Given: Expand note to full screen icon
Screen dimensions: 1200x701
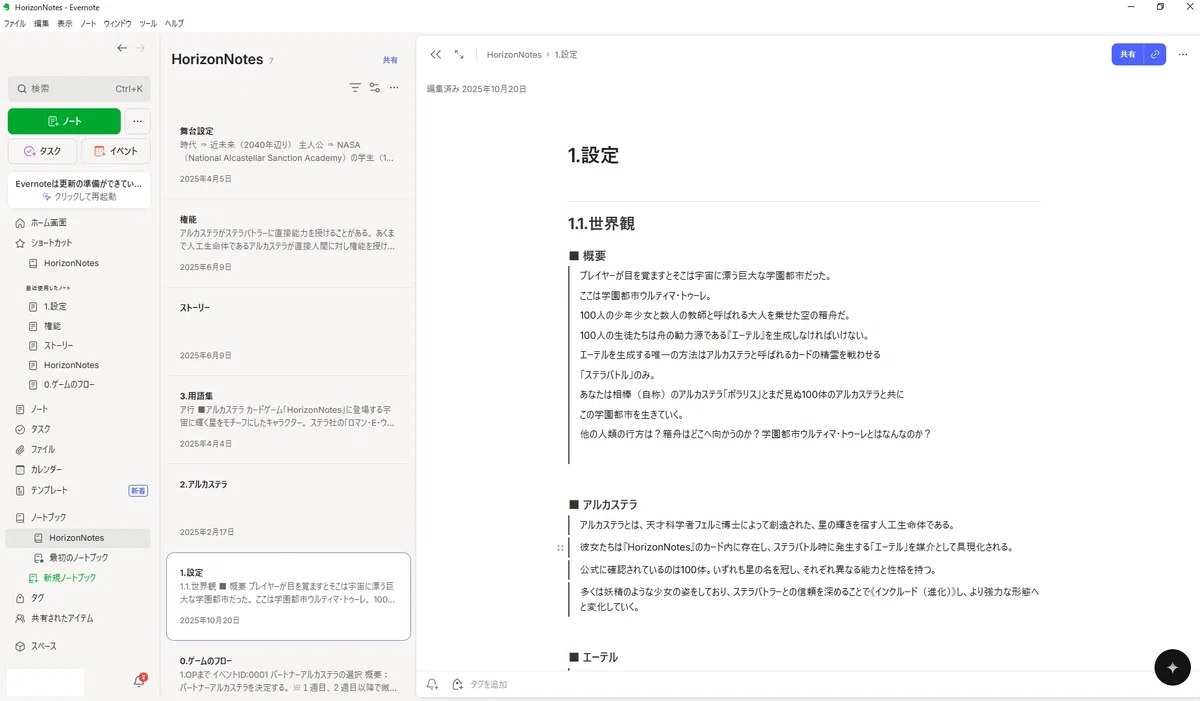Looking at the screenshot, I should pos(459,55).
